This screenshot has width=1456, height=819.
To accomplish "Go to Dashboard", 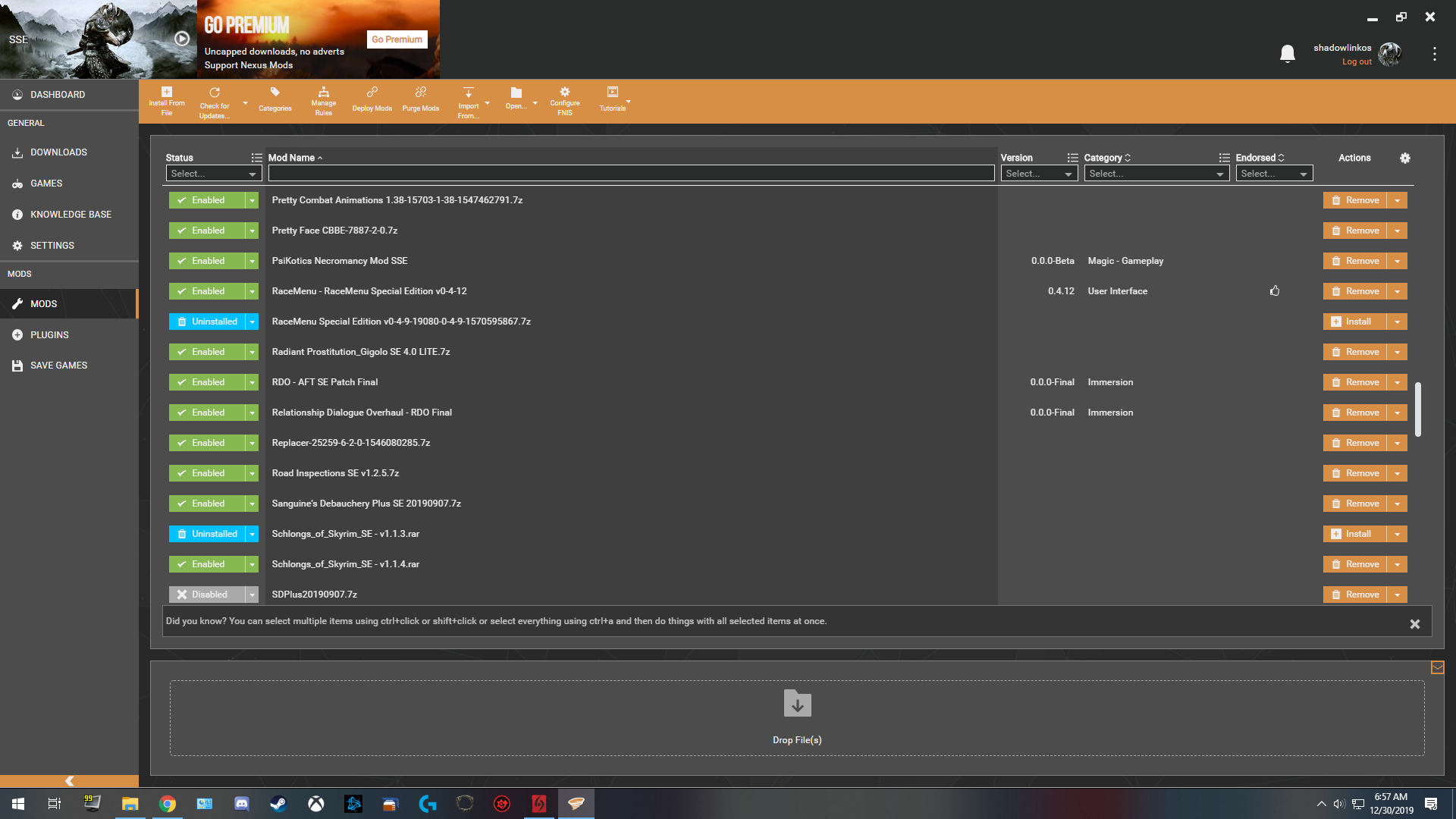I will (69, 95).
